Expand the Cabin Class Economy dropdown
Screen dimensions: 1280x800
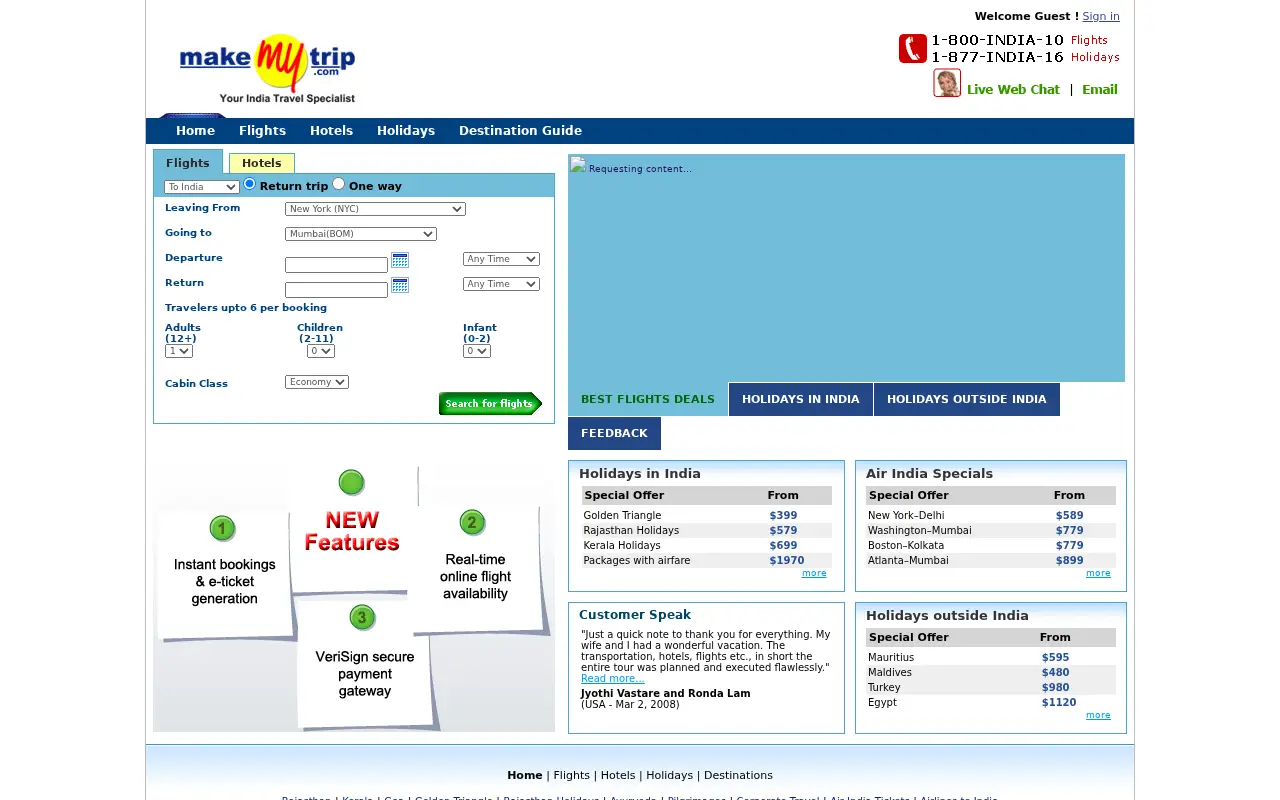click(317, 382)
